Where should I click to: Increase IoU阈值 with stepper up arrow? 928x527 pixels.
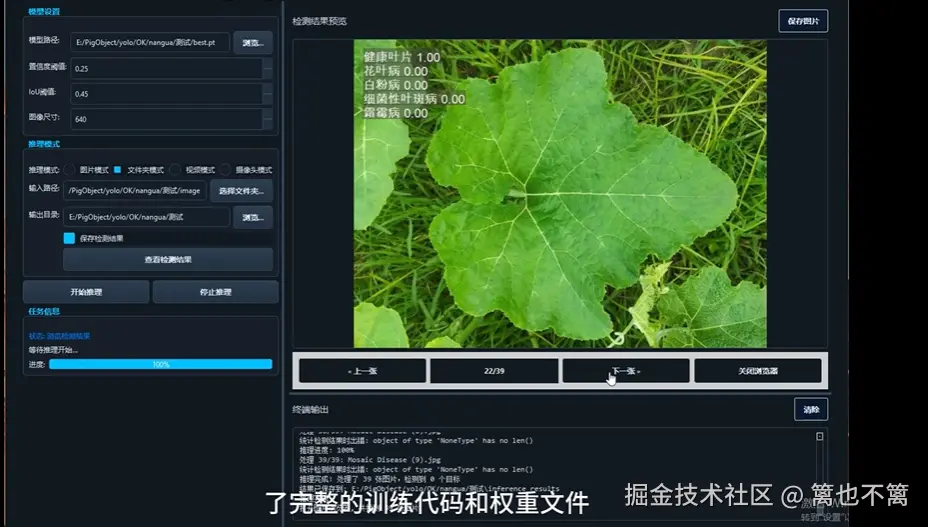[268, 89]
